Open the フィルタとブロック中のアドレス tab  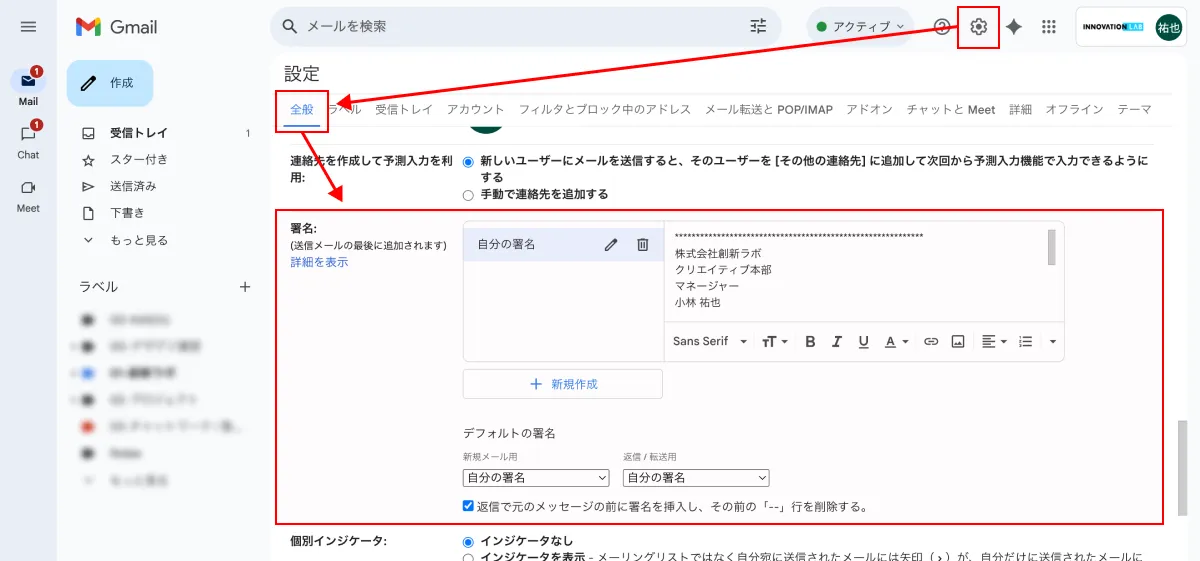604,109
